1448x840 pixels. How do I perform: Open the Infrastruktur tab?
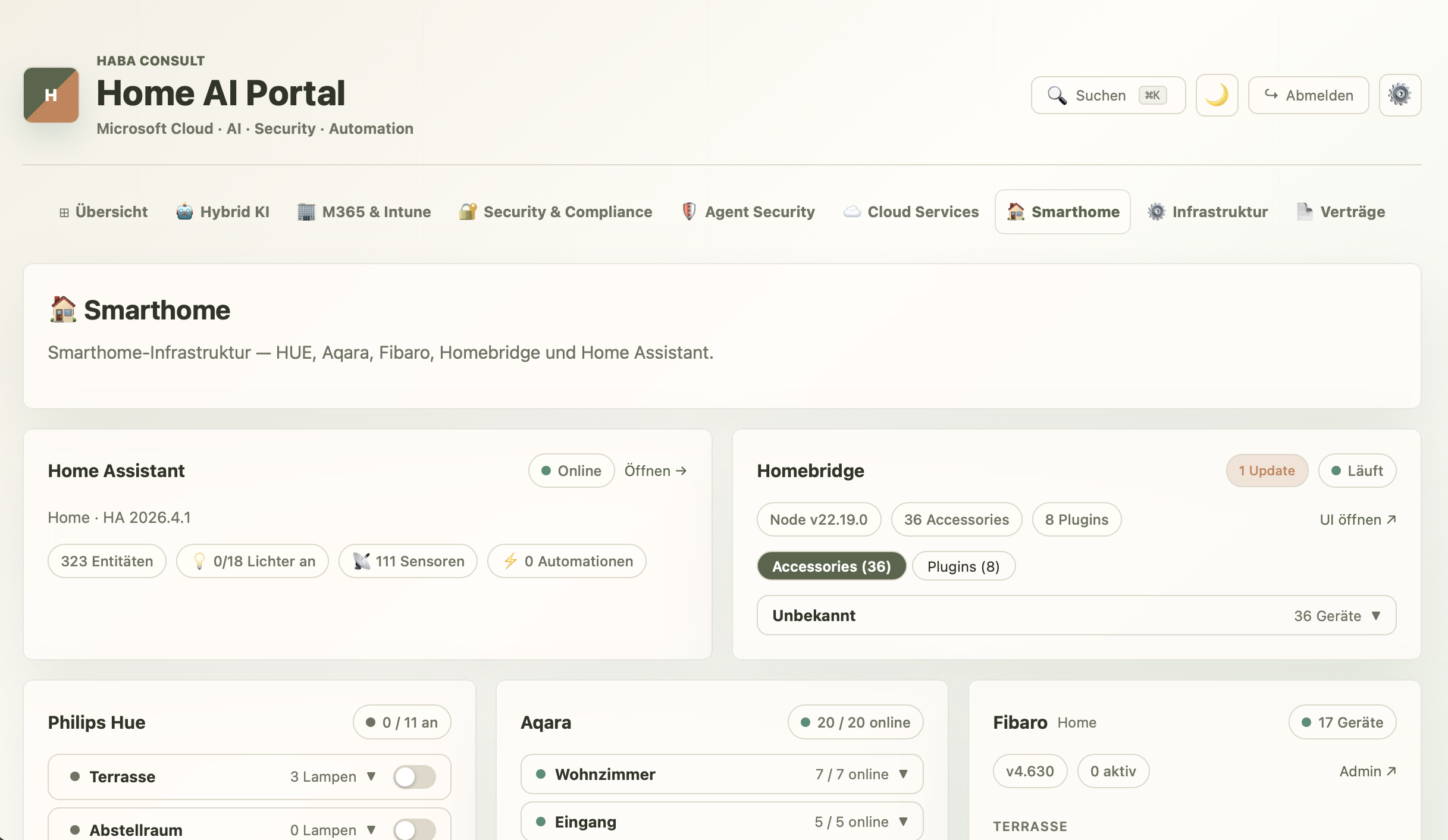click(x=1208, y=212)
